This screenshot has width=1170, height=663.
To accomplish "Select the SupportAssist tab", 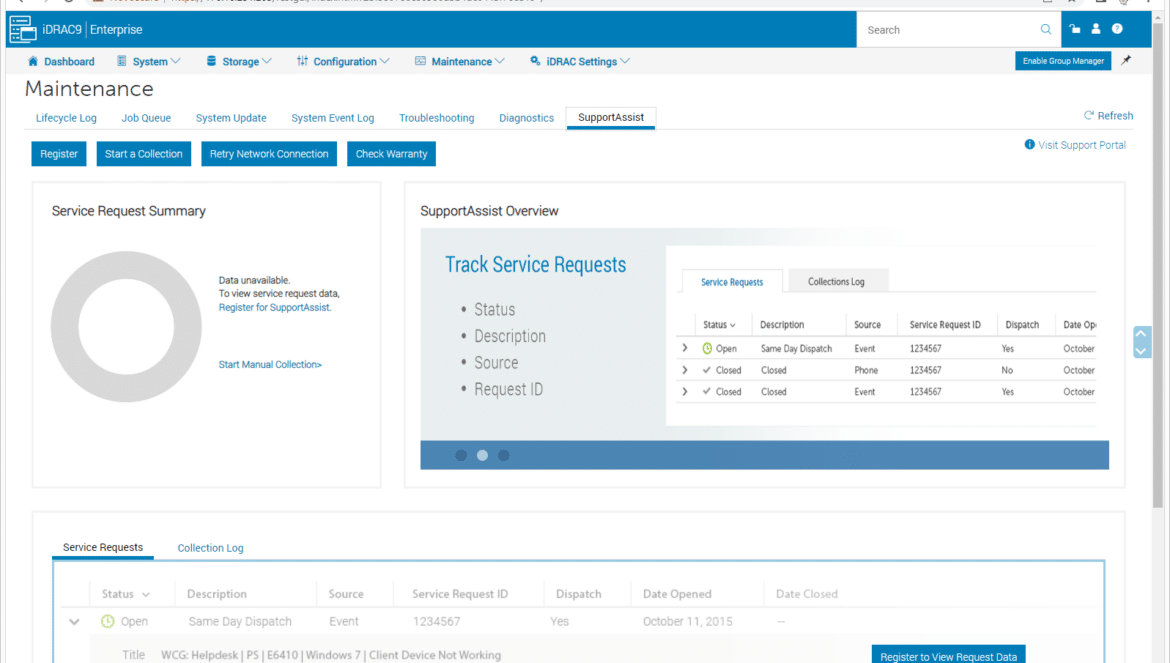I will (x=611, y=117).
